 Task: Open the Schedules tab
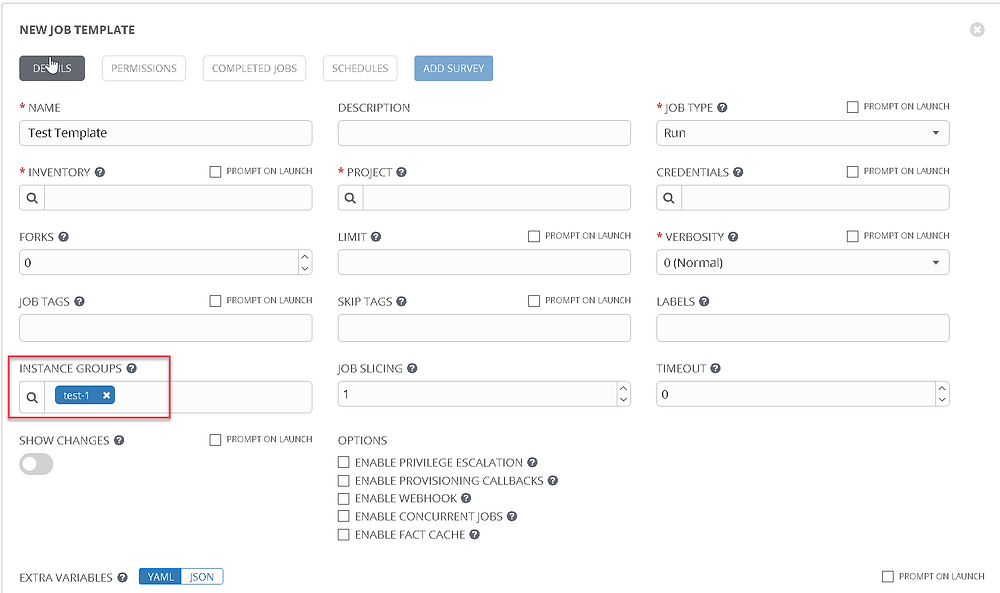(x=360, y=68)
